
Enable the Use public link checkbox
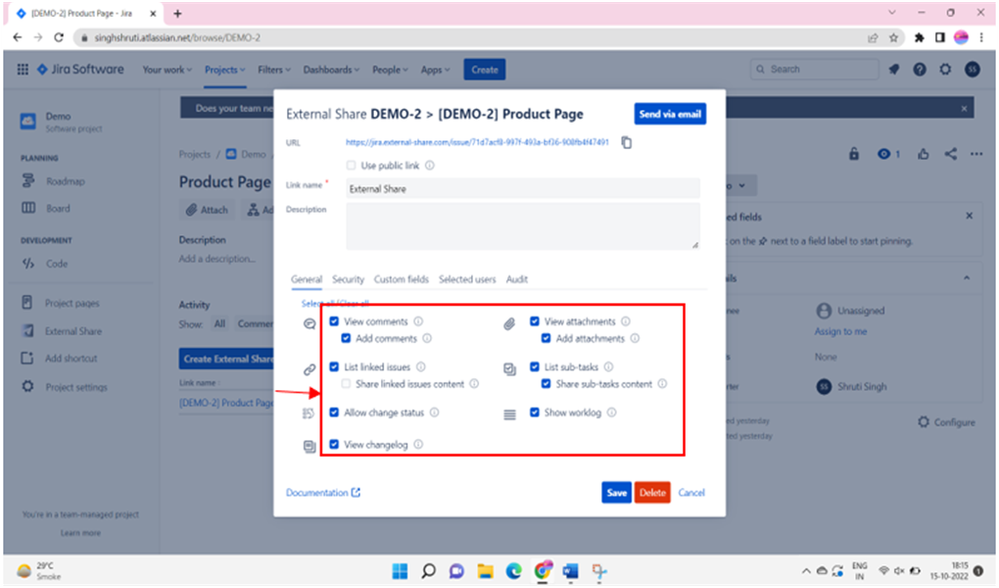[x=351, y=166]
